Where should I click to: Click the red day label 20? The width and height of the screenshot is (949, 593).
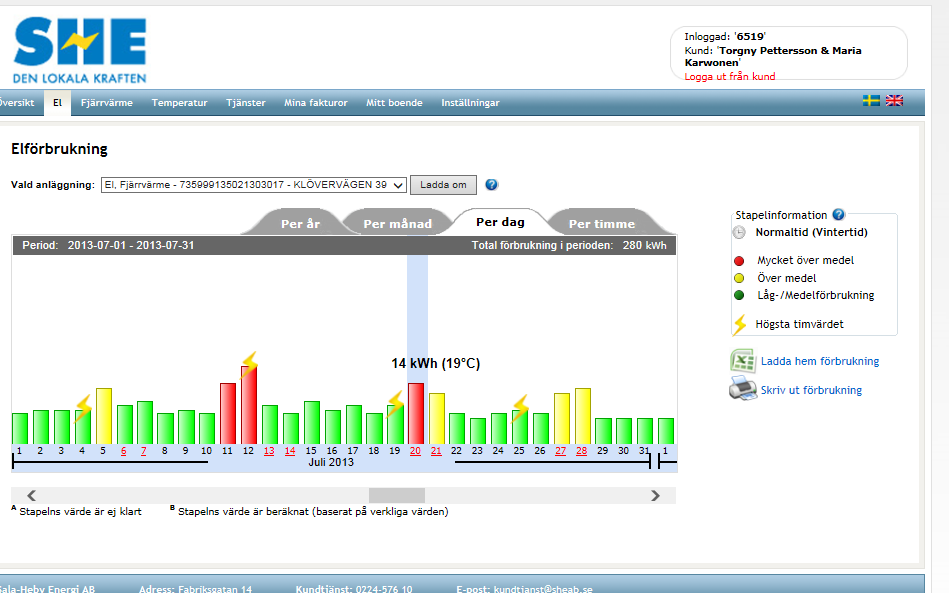click(x=415, y=451)
